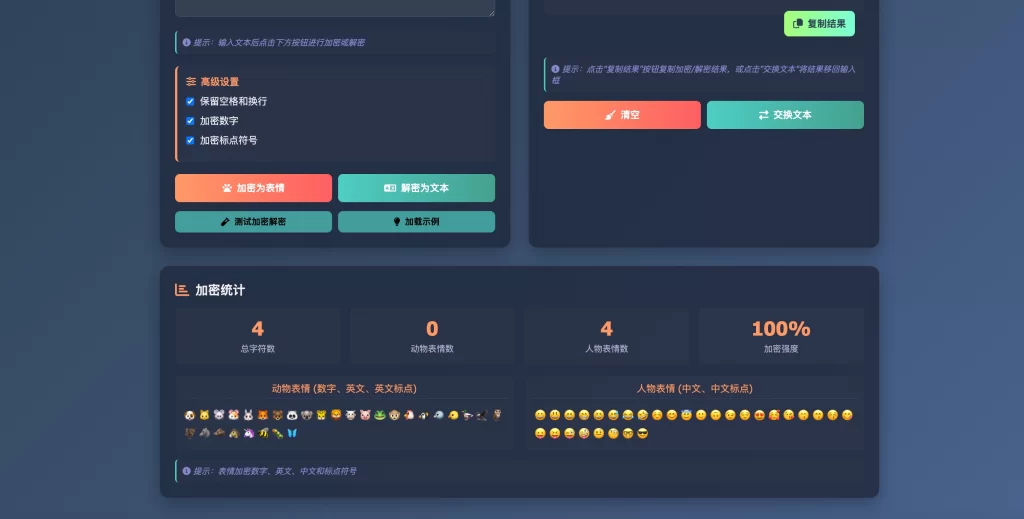Image resolution: width=1024 pixels, height=519 pixels.
Task: Choose the unicorn emoji
Action: click(x=248, y=433)
